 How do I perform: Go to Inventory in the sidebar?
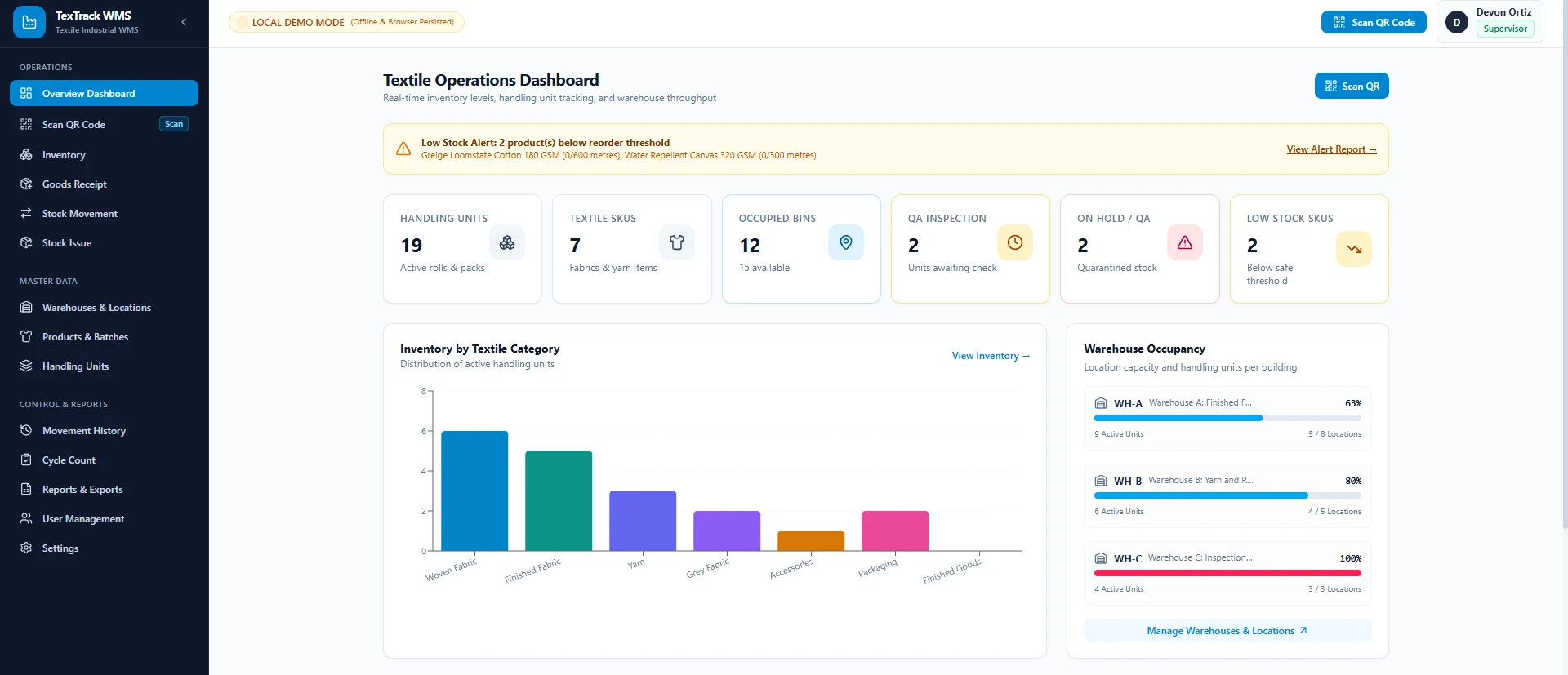tap(104, 154)
